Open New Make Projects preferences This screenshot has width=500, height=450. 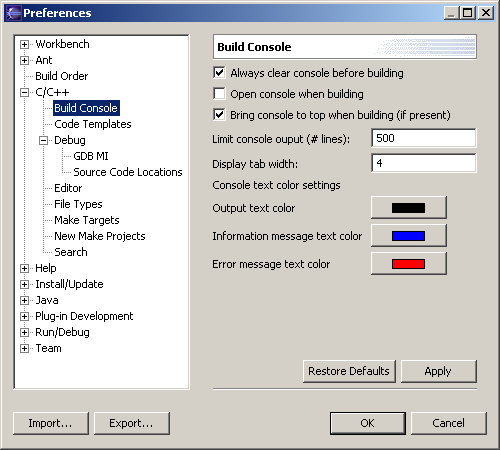[100, 236]
